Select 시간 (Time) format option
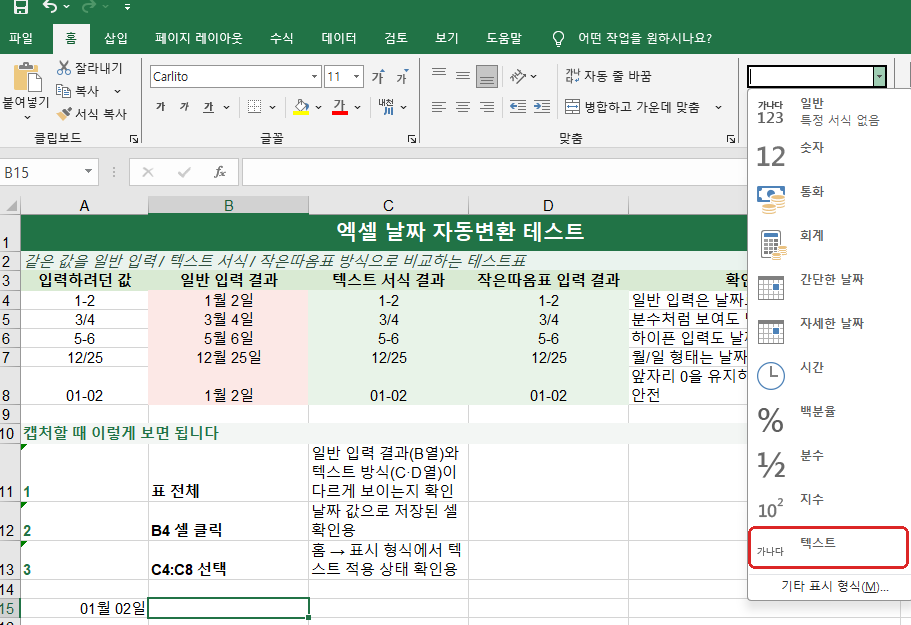This screenshot has height=625, width=911. click(828, 375)
